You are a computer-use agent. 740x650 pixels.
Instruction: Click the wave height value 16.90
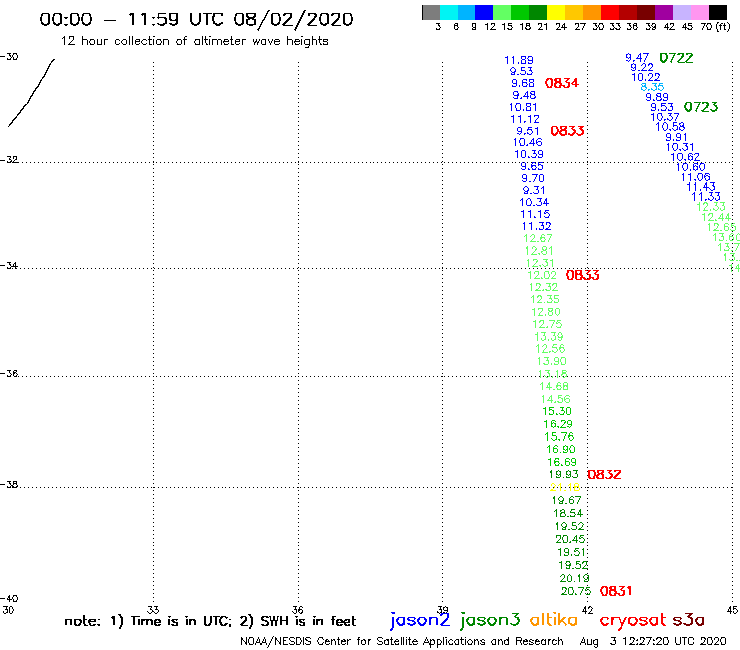[x=561, y=449]
